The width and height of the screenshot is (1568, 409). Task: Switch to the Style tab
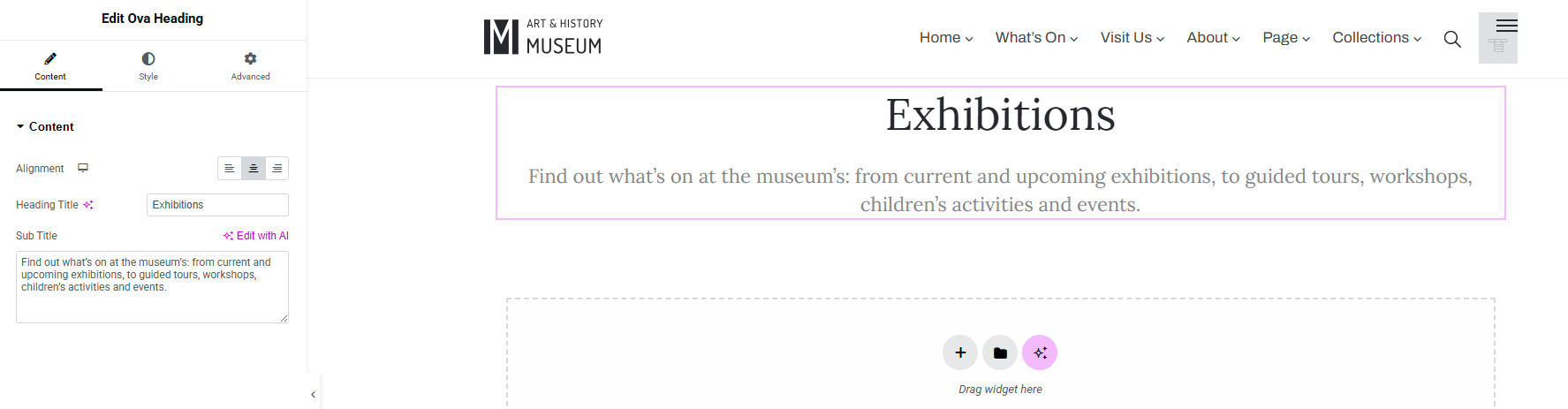[148, 66]
